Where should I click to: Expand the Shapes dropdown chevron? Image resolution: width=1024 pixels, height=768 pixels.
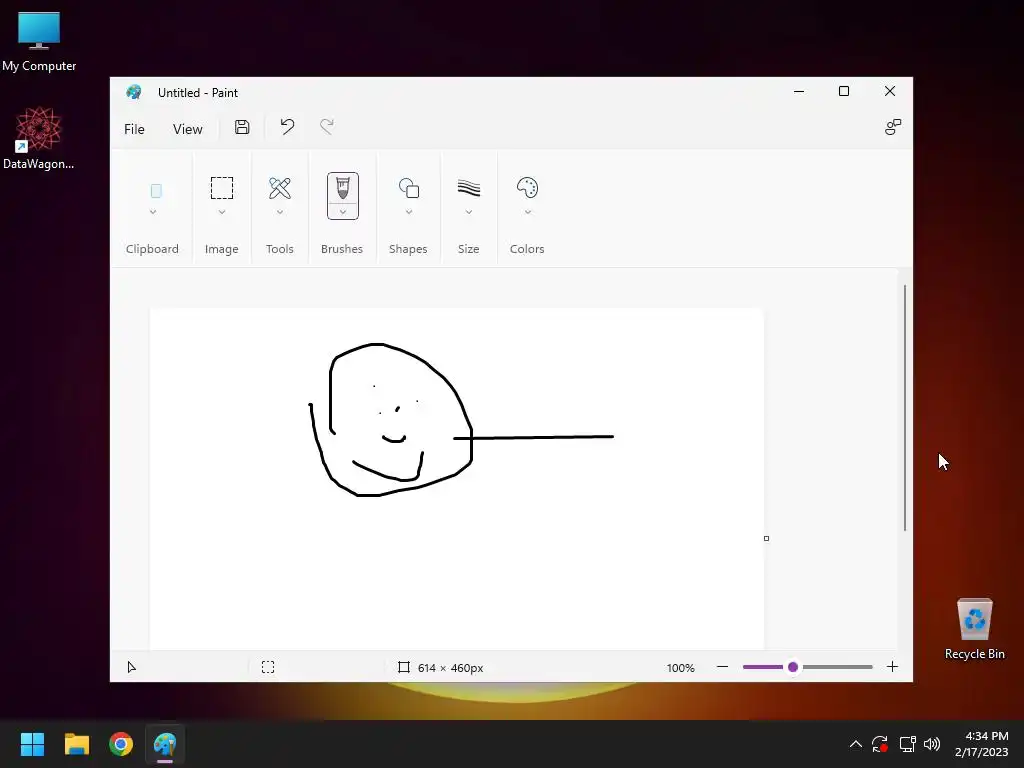point(409,212)
